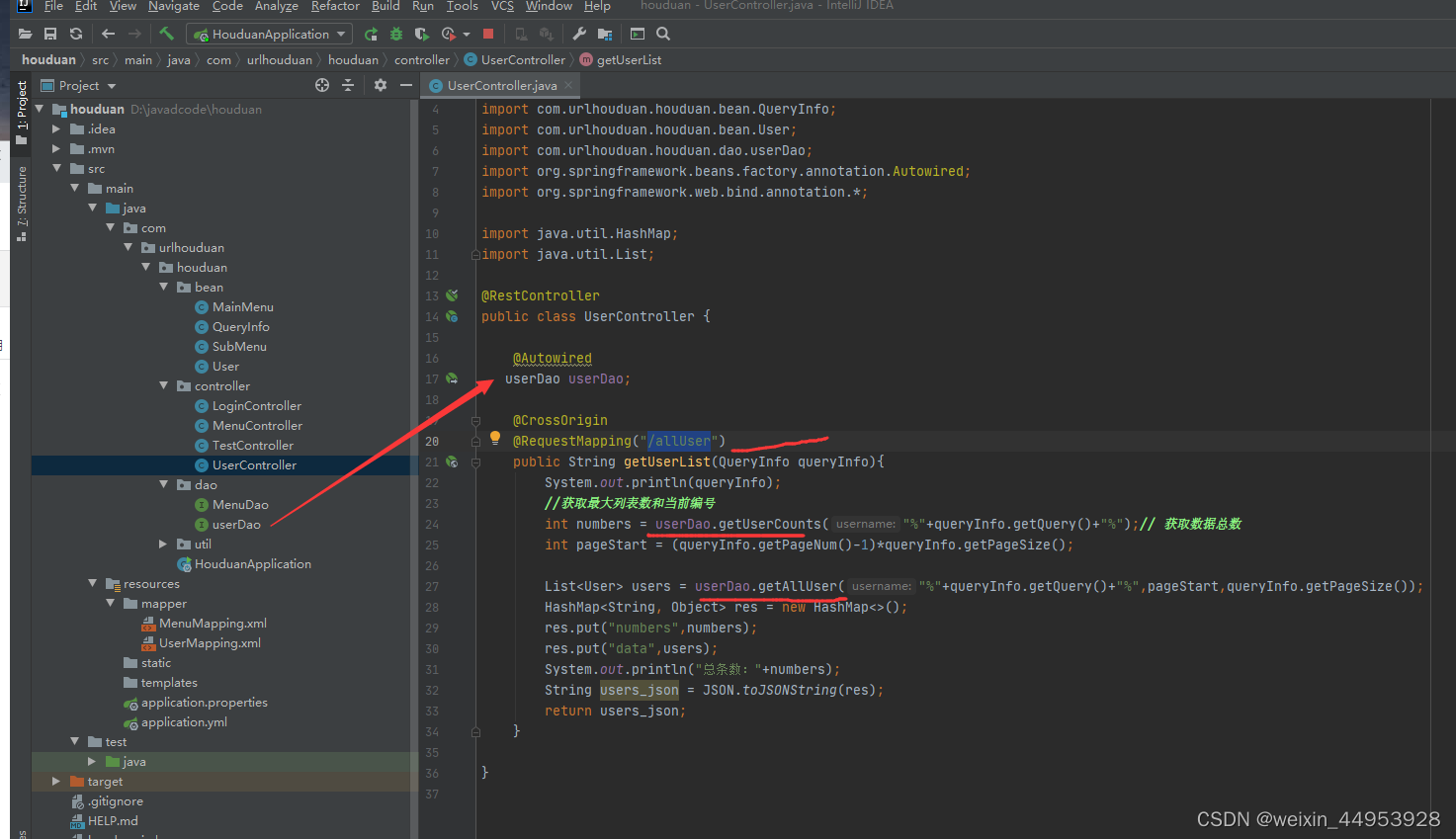Collapse the bean package arrow
The image size is (1456, 839).
coord(163,288)
